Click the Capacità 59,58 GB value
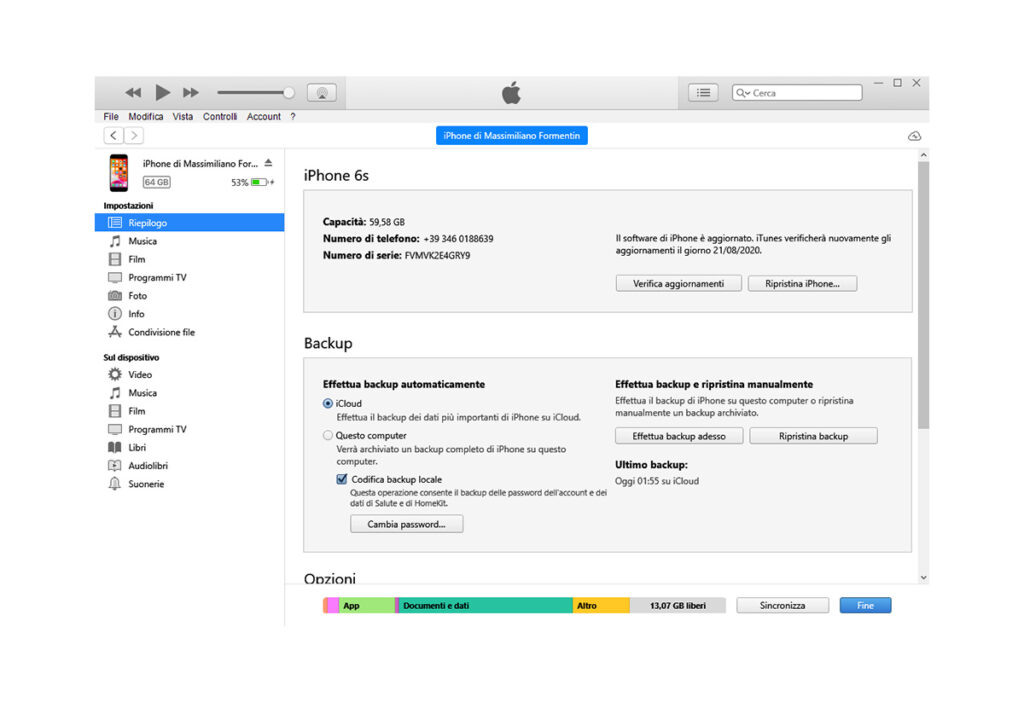Image resolution: width=1024 pixels, height=702 pixels. click(x=387, y=222)
